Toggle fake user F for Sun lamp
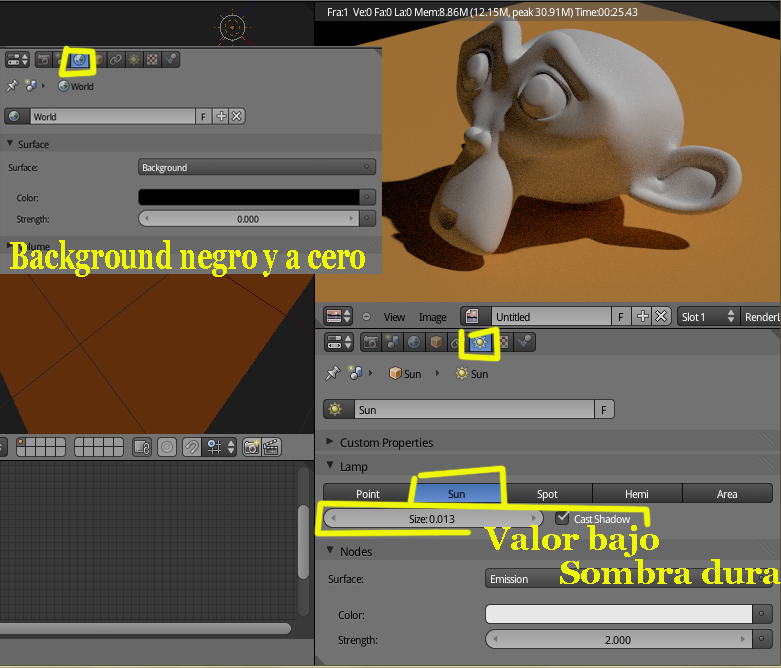The image size is (781, 668). [604, 409]
